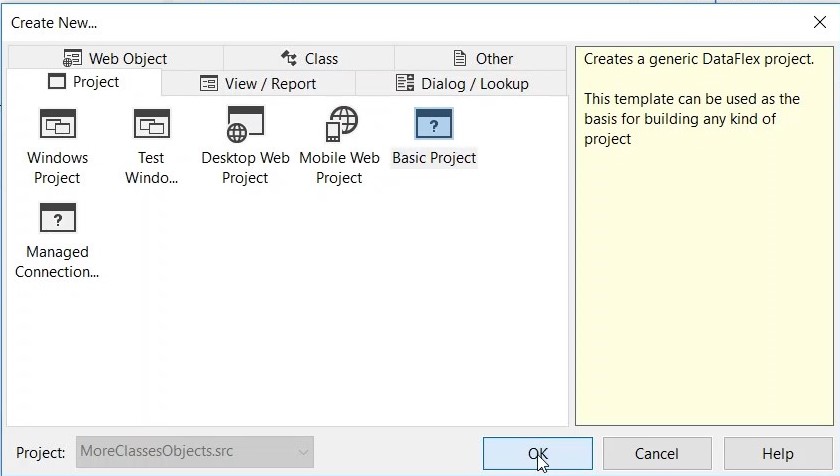Open the View / Report tab
Image resolution: width=840 pixels, height=476 pixels.
[x=258, y=83]
